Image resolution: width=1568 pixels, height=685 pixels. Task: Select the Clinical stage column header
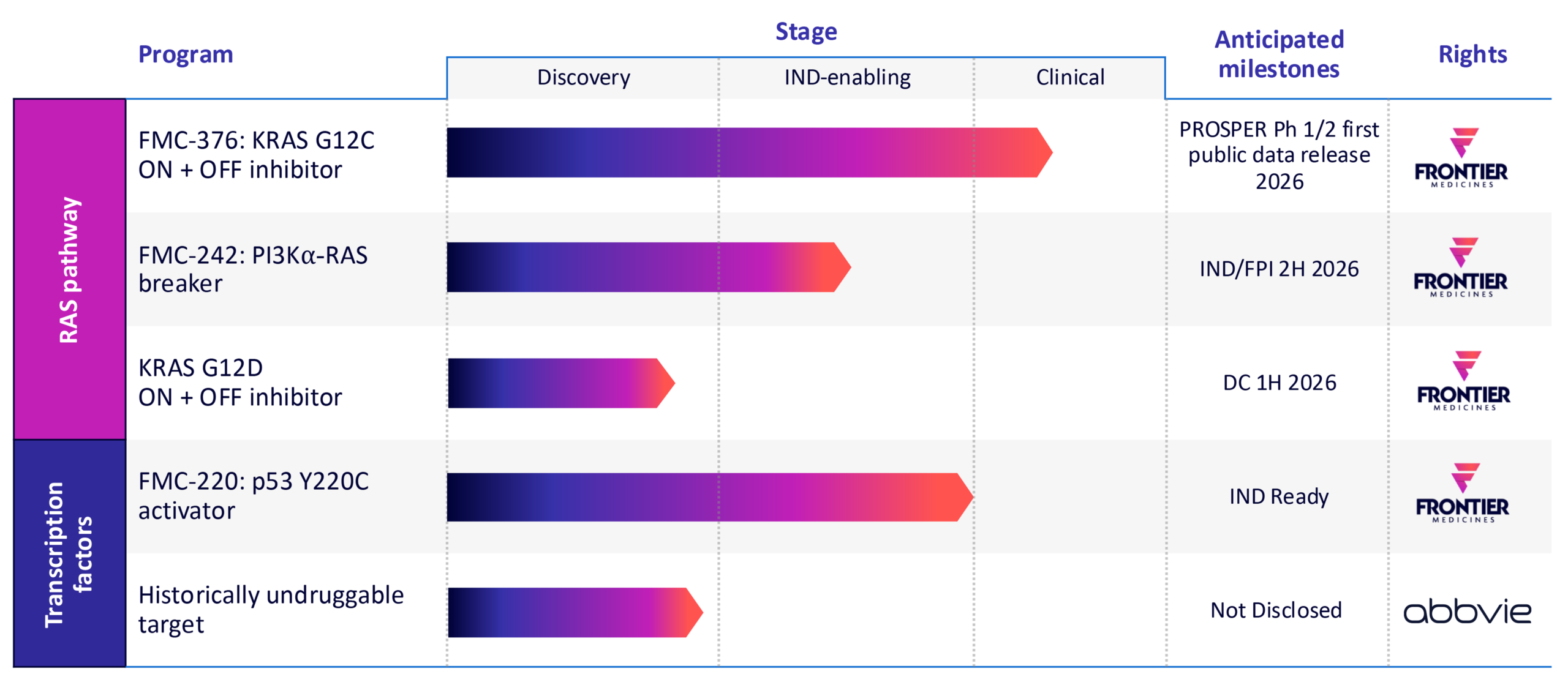pos(1070,78)
